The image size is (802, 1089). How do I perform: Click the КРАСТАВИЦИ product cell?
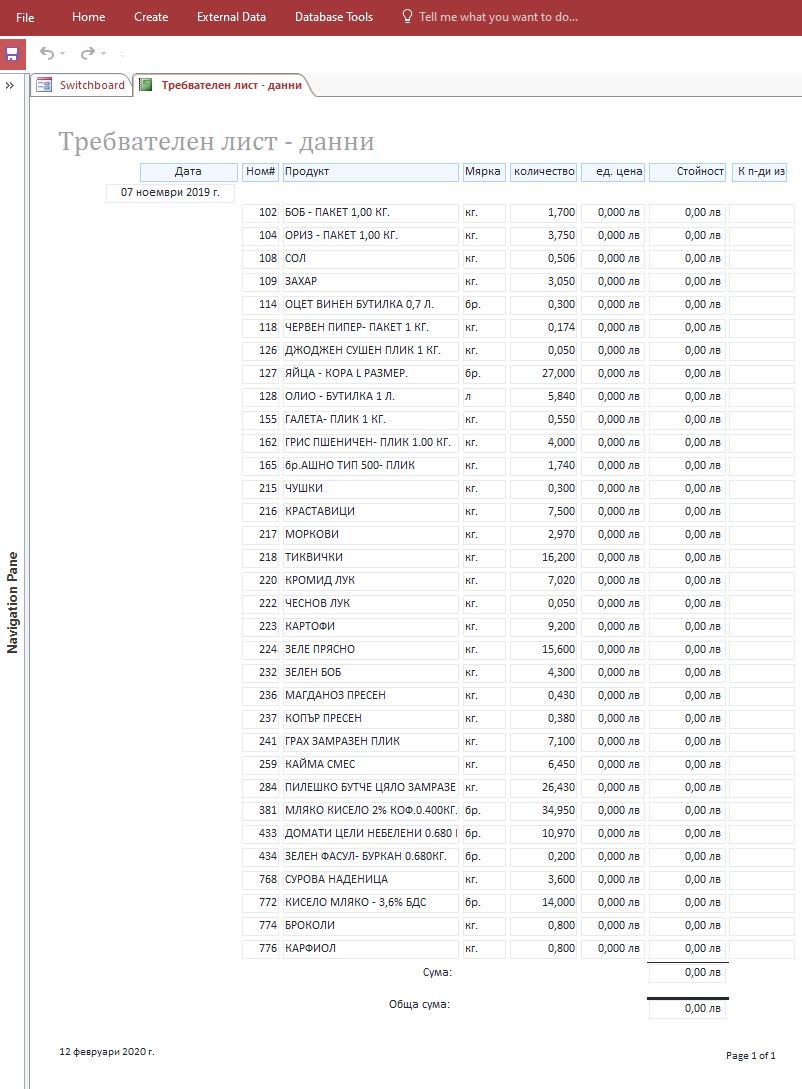(371, 511)
